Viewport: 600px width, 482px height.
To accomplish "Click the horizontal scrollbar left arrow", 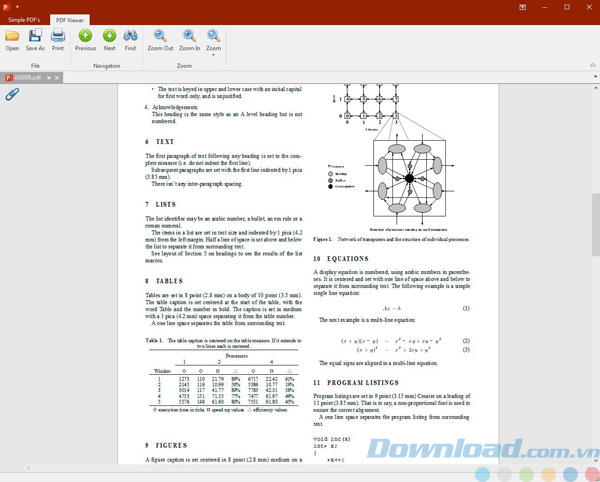I will (28, 468).
